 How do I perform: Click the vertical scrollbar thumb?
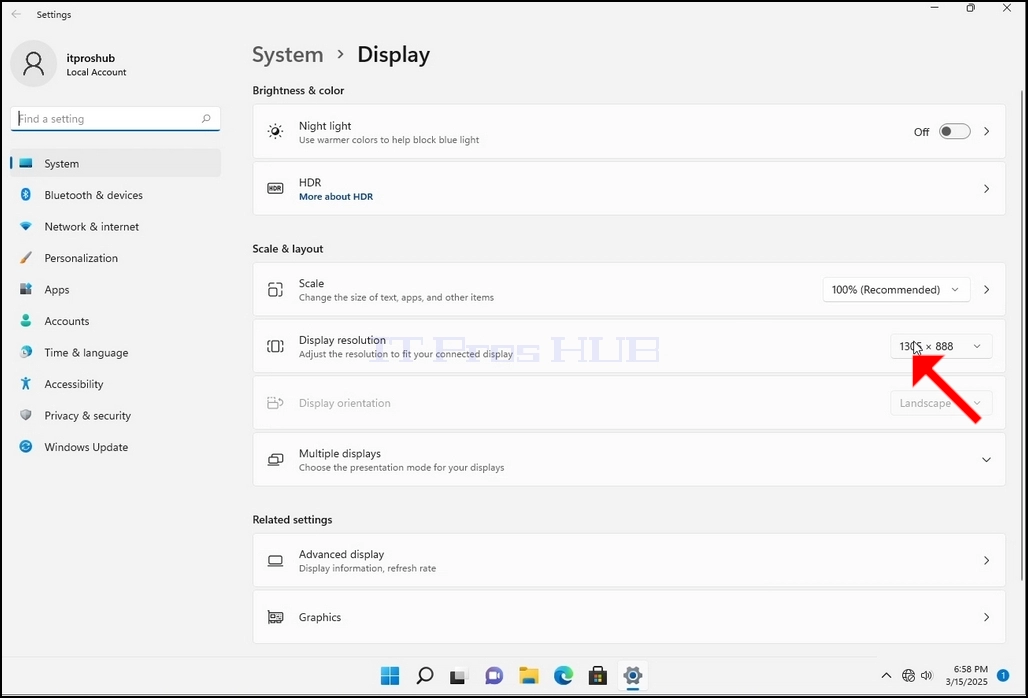coord(1022,334)
